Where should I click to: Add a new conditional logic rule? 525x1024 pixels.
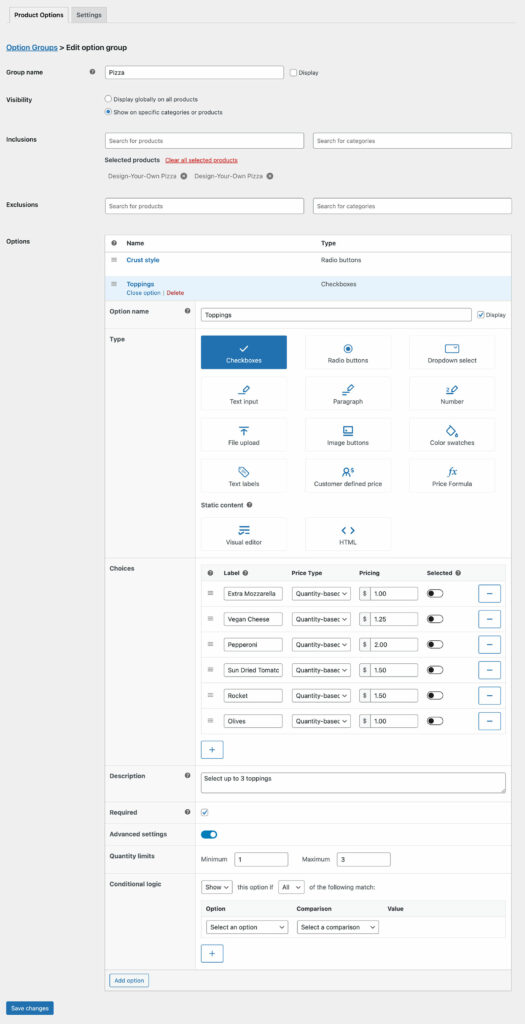point(212,953)
